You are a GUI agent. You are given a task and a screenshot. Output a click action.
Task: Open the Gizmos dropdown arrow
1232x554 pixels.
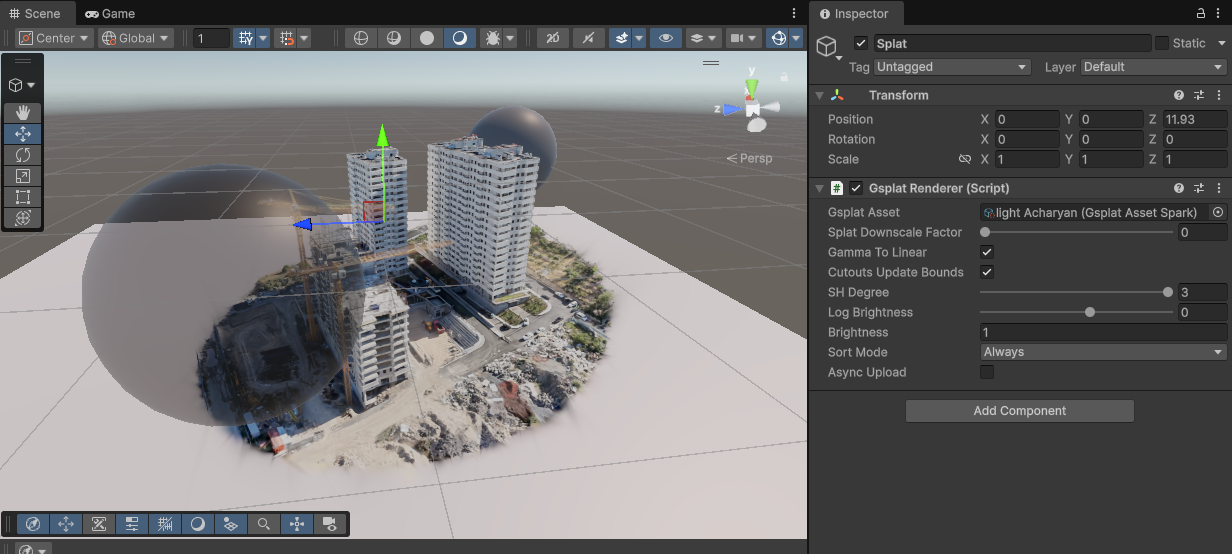[796, 38]
